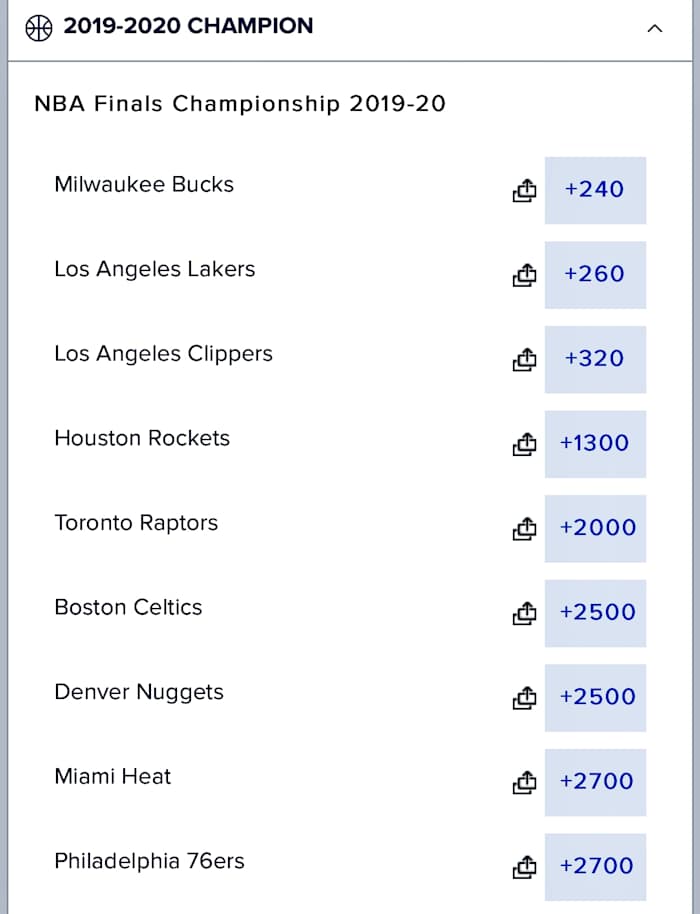Select Los Angeles Lakers +260 odds

tap(595, 275)
